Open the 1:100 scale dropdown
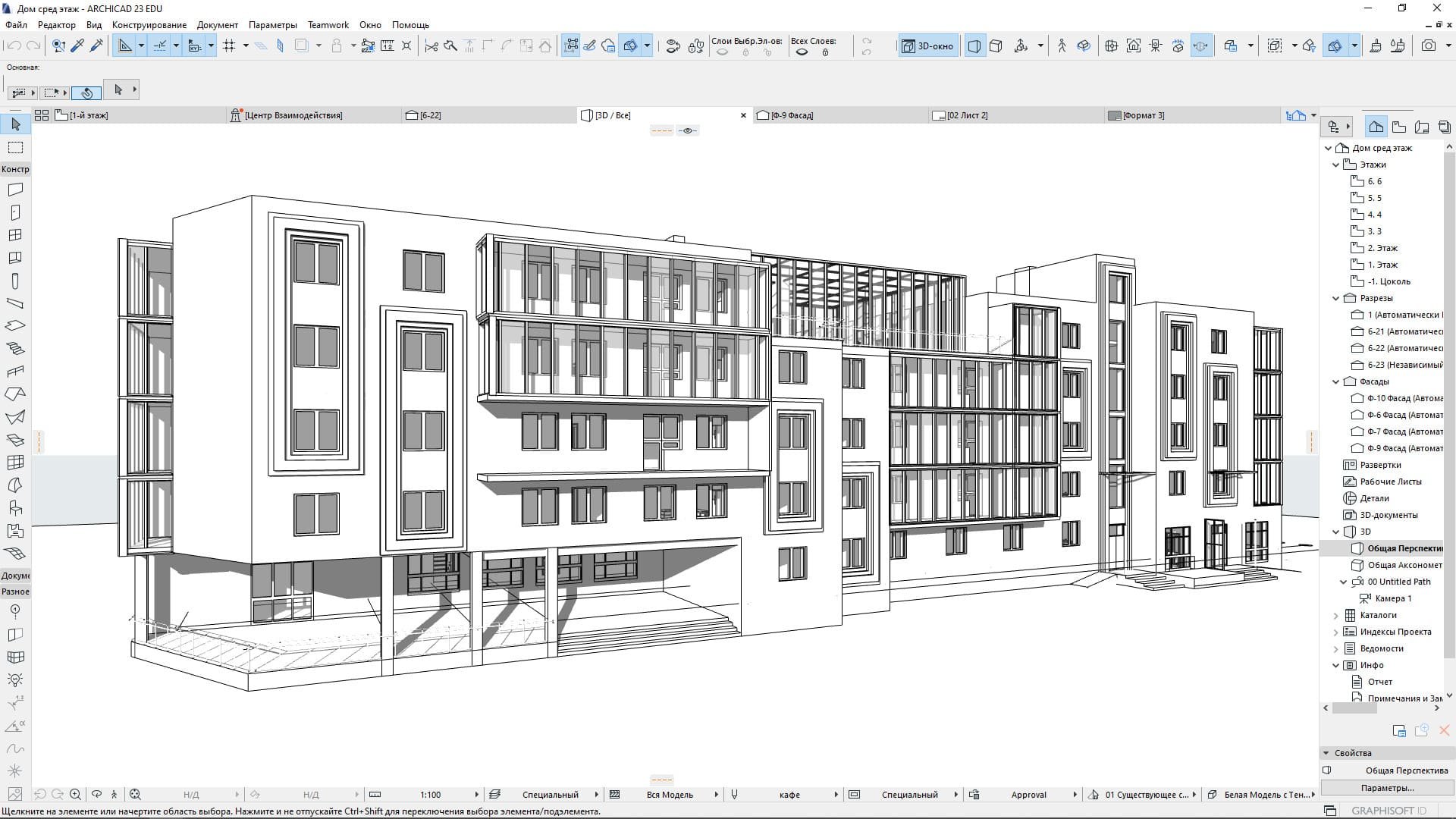 (431, 795)
